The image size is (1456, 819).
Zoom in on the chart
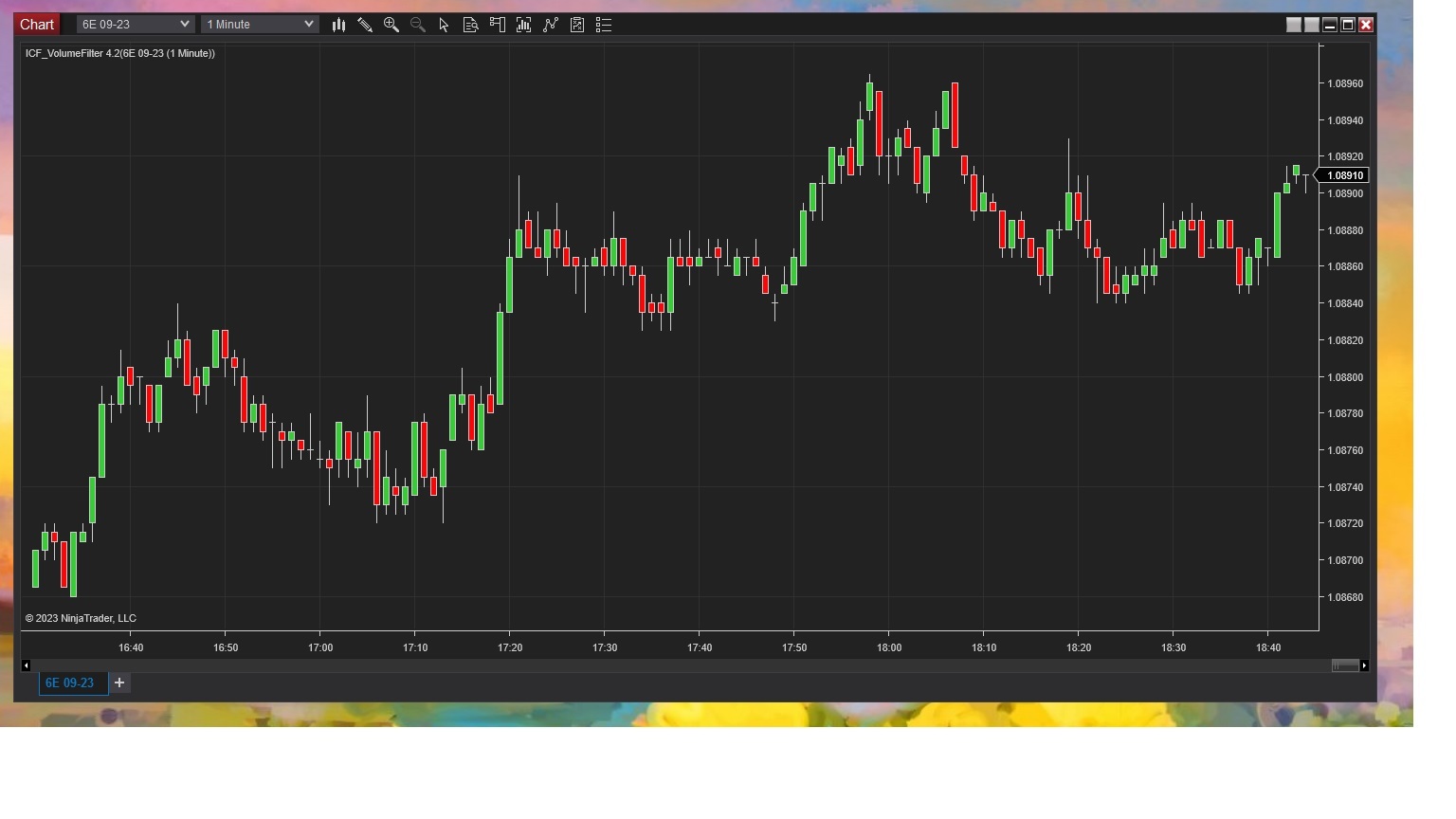coord(391,25)
